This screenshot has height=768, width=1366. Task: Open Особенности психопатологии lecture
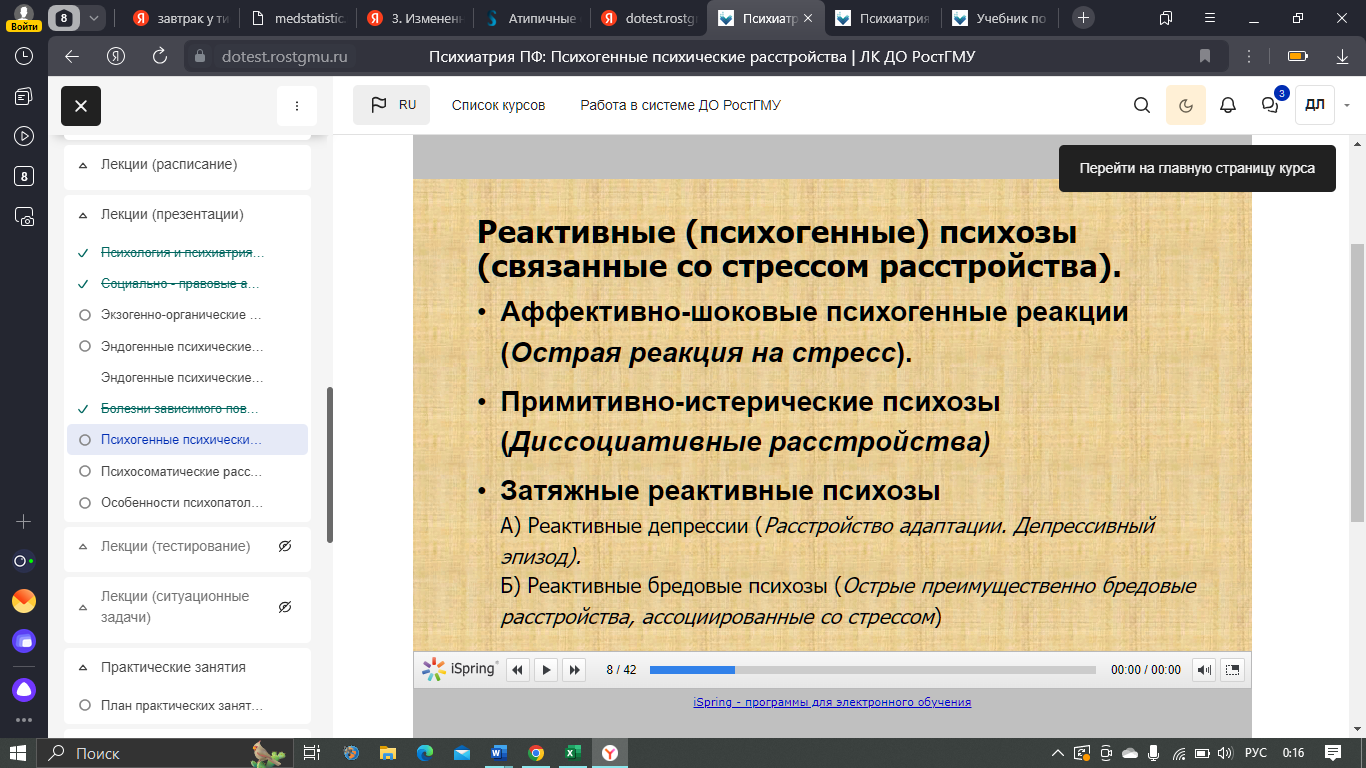tap(182, 502)
